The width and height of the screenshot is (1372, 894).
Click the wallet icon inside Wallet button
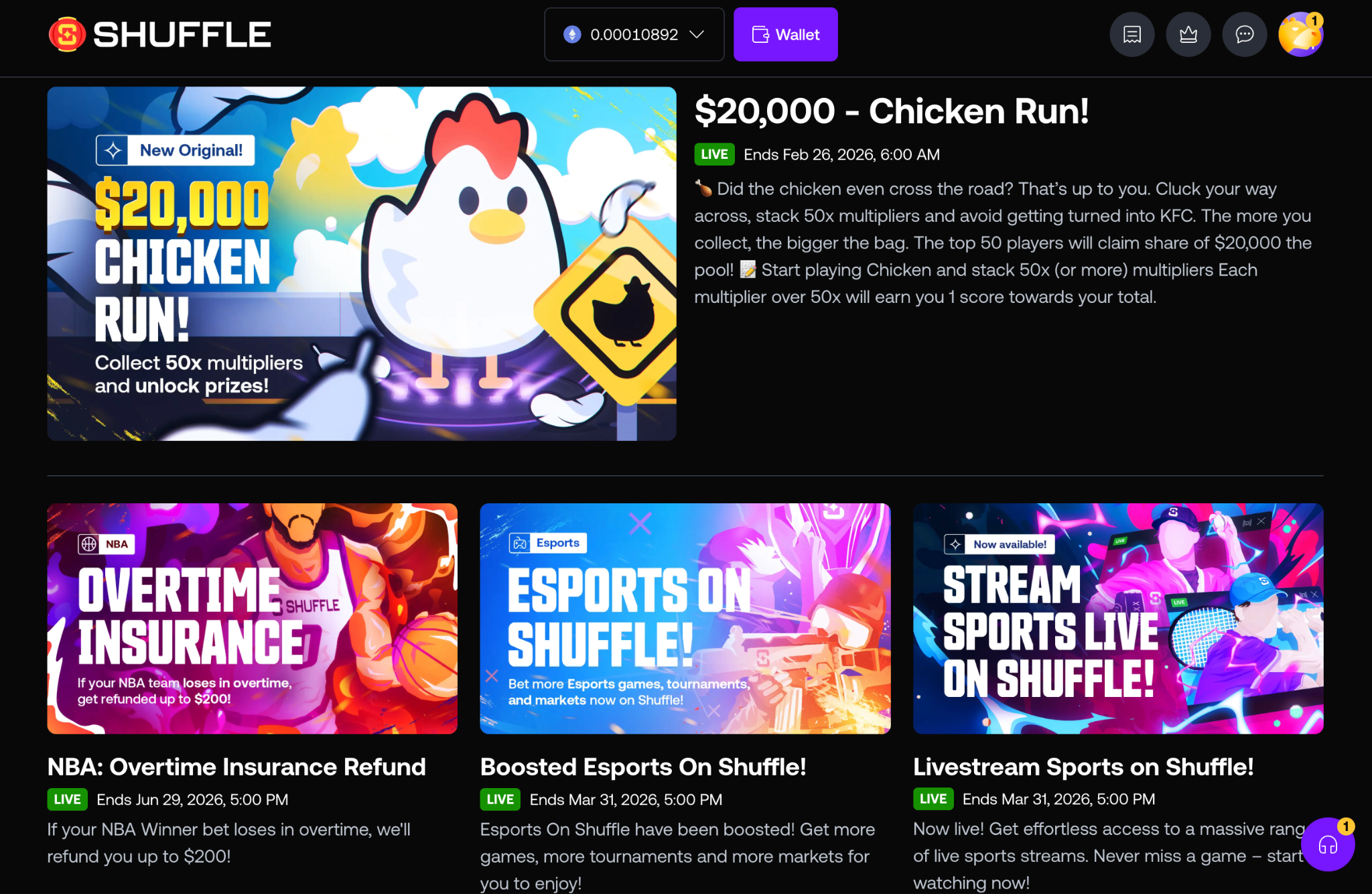coord(760,34)
